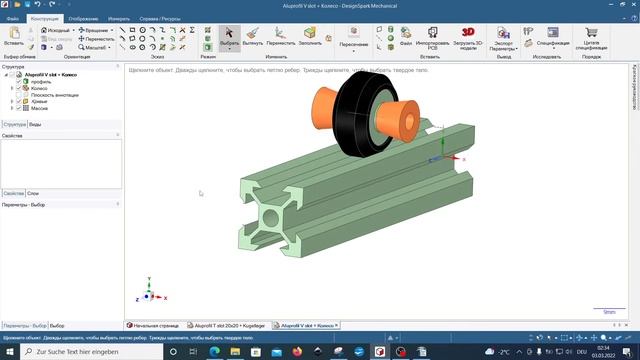
Task: Activate the Выбрать (Select) tool
Action: pyautogui.click(x=229, y=37)
